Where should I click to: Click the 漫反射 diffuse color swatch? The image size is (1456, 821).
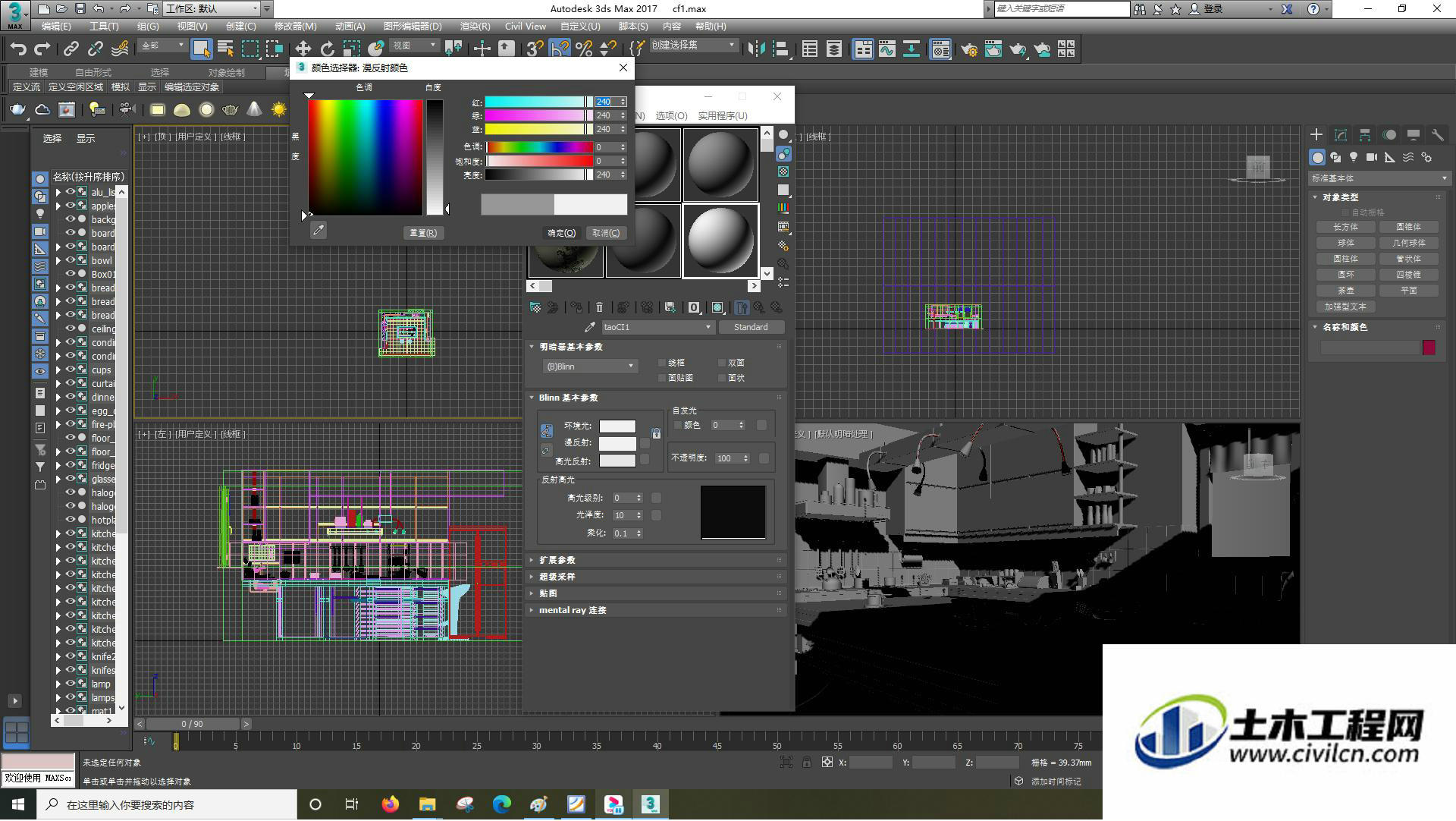point(617,443)
